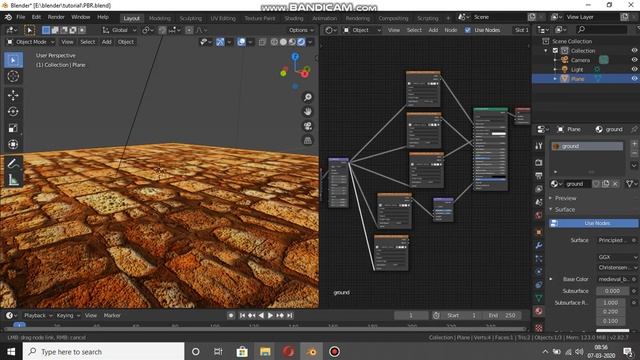Switch to solid viewport shading
Screen dimensions: 640x360
283,42
